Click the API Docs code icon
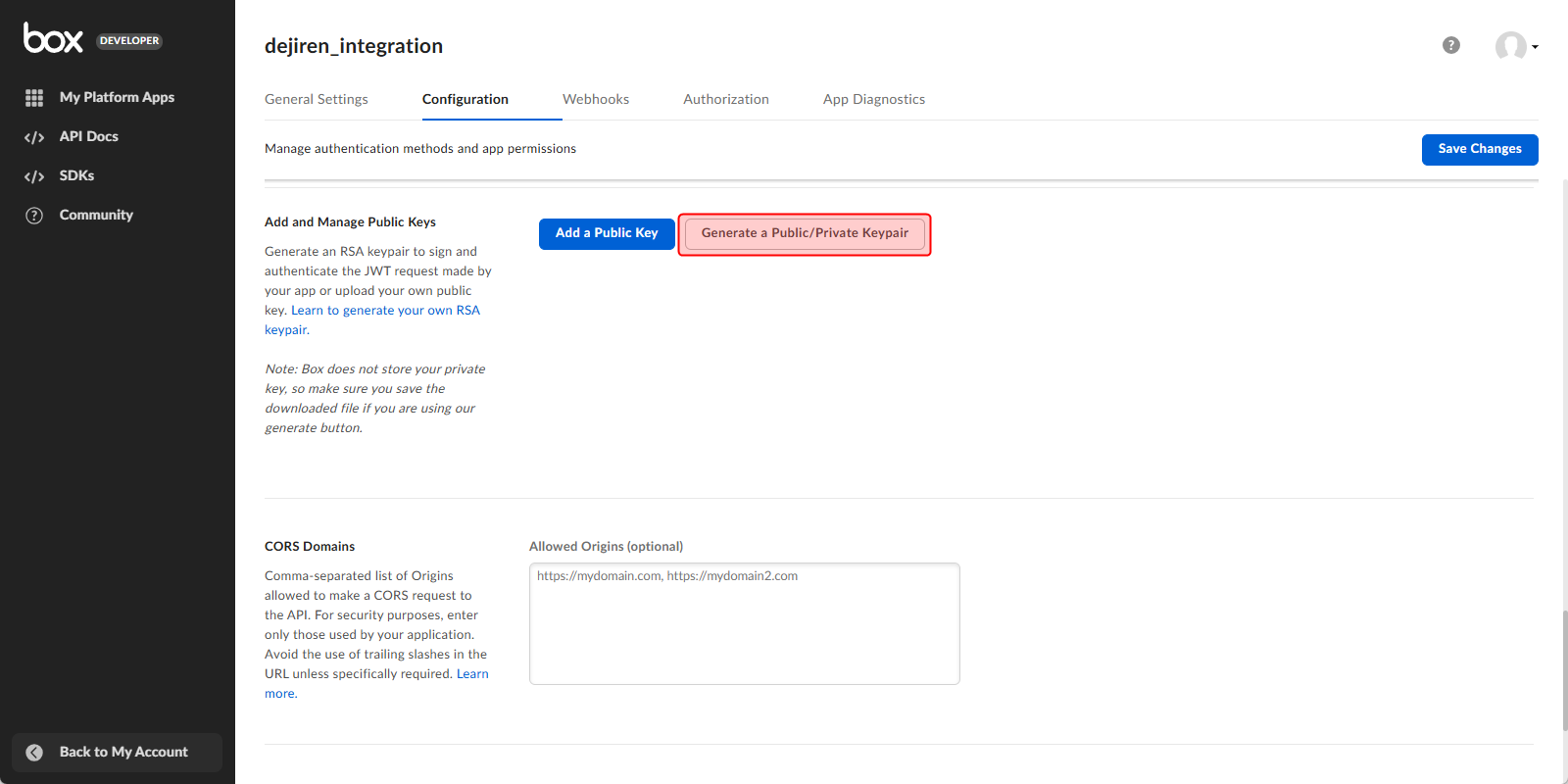 (x=34, y=137)
